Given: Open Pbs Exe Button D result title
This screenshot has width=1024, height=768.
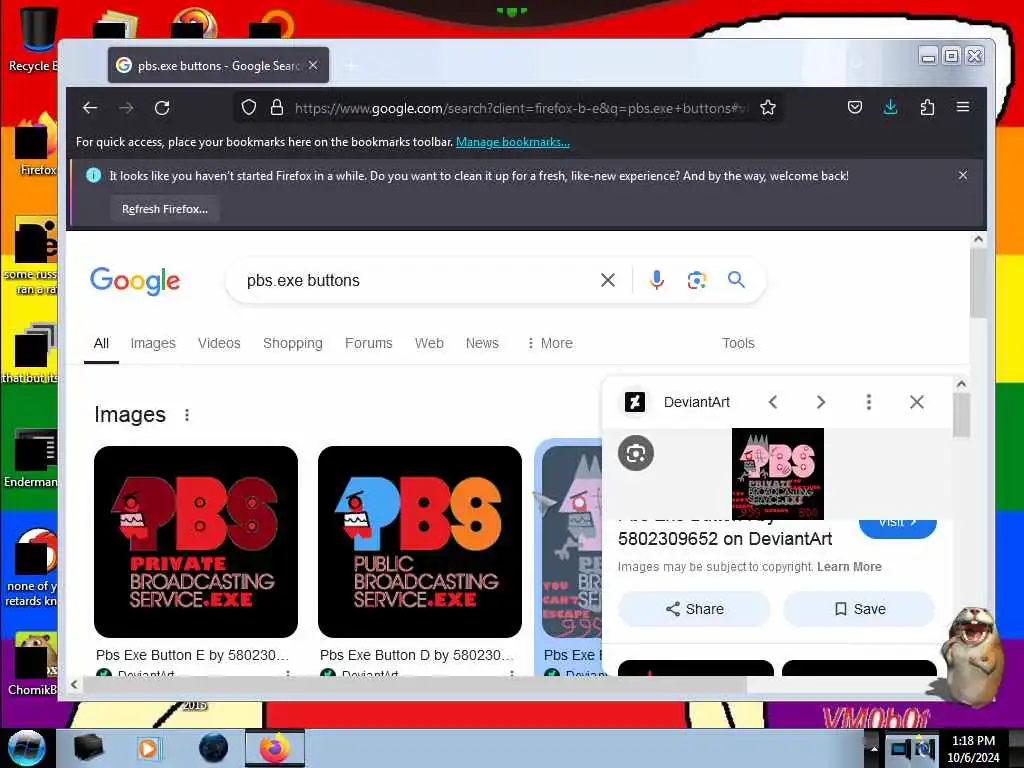Looking at the screenshot, I should point(417,655).
